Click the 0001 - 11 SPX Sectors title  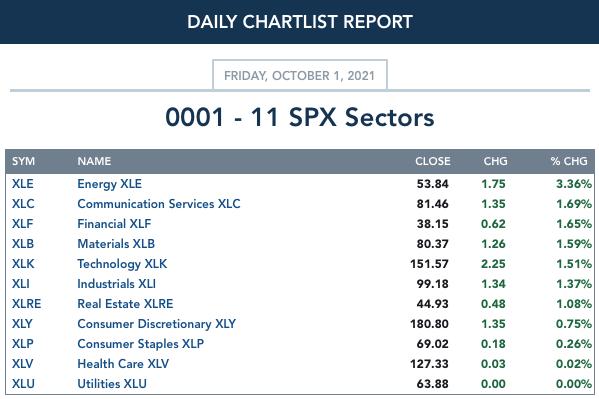point(300,117)
